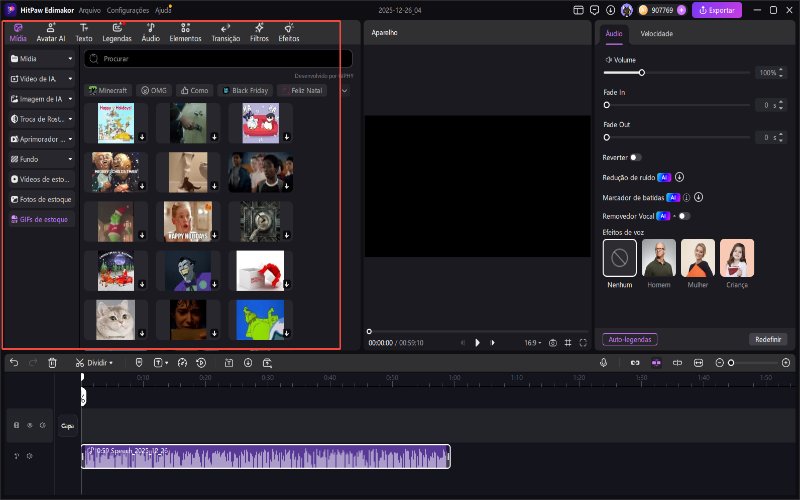Mute the audio track speaker
800x500 pixels.
point(30,456)
